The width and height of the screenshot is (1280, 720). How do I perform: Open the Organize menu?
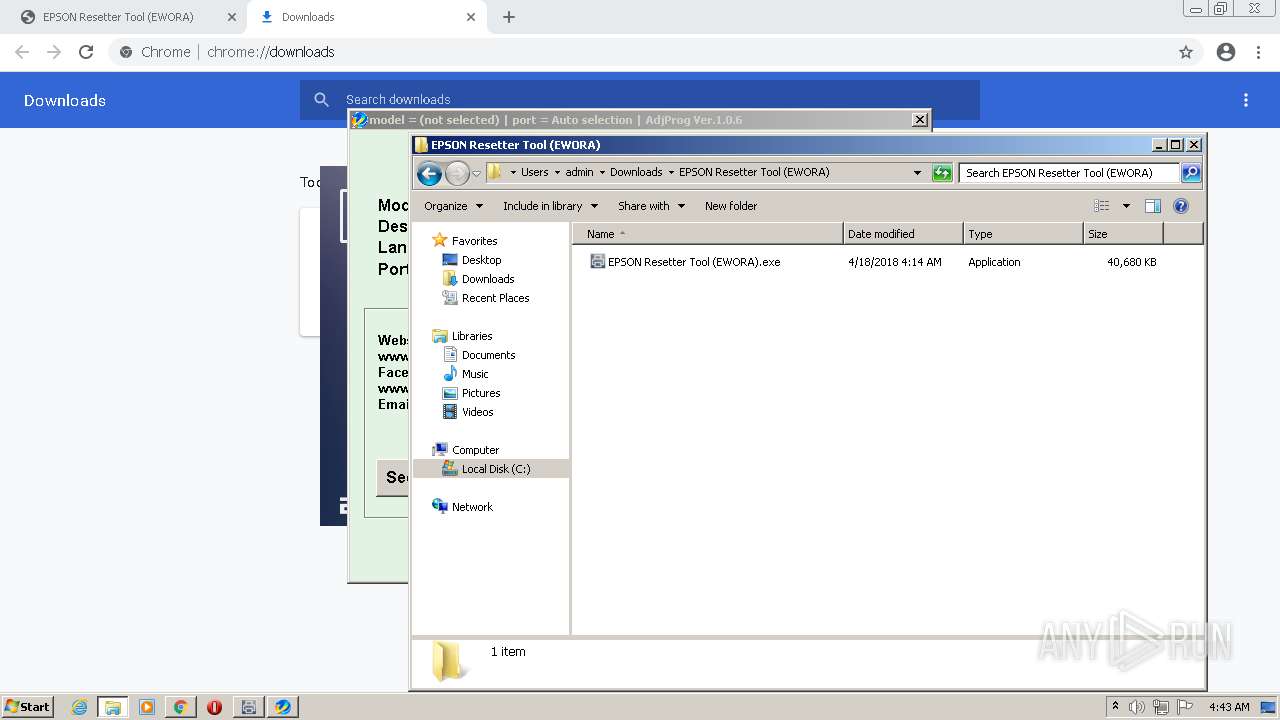pos(454,206)
